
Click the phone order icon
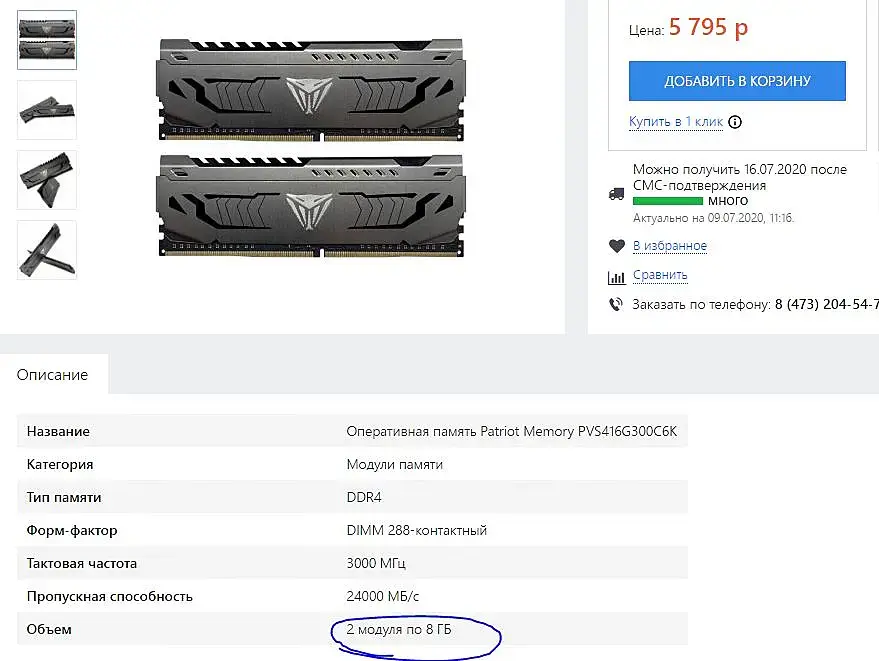click(x=616, y=304)
